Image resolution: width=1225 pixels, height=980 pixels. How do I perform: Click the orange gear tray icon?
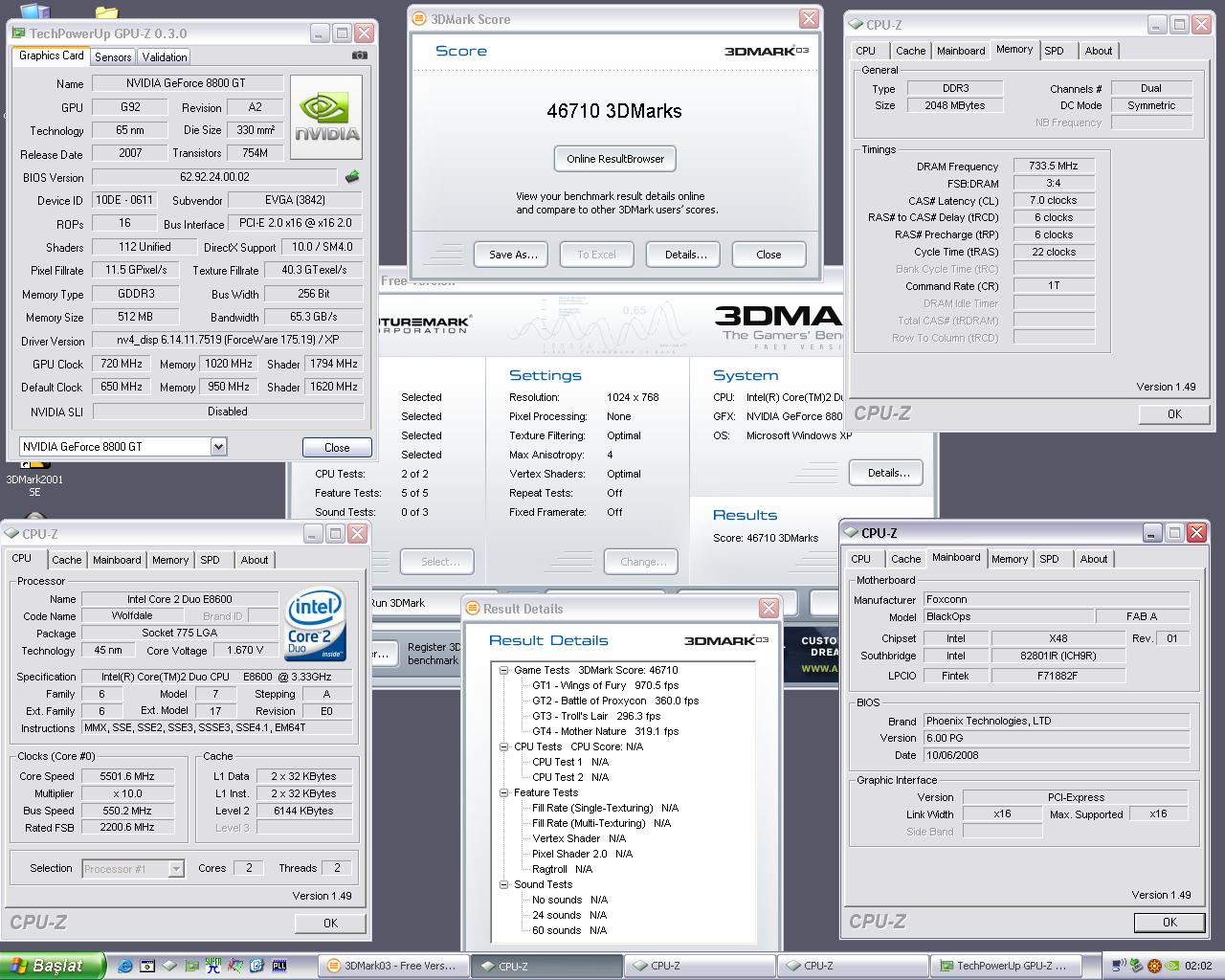pos(1154,966)
